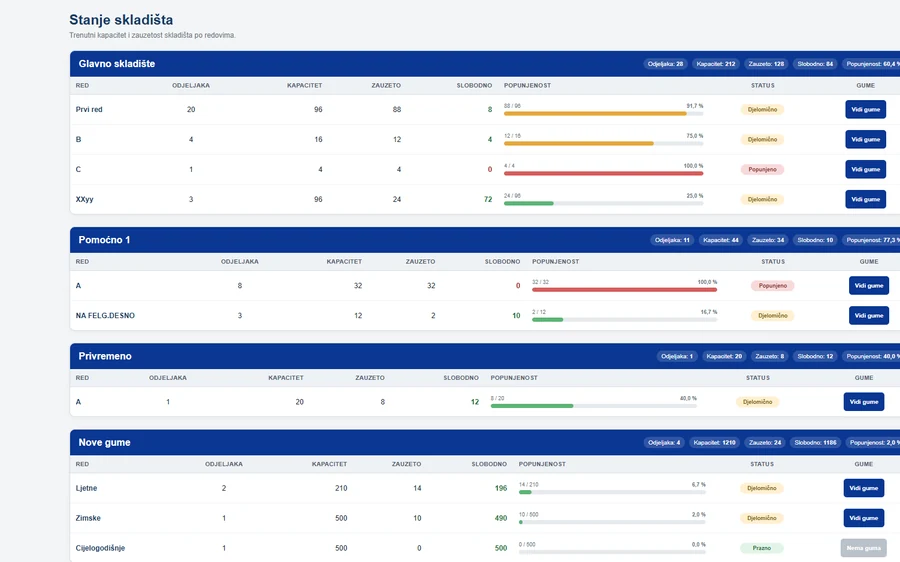Select the Cjelogodišnje row name

tap(100, 548)
